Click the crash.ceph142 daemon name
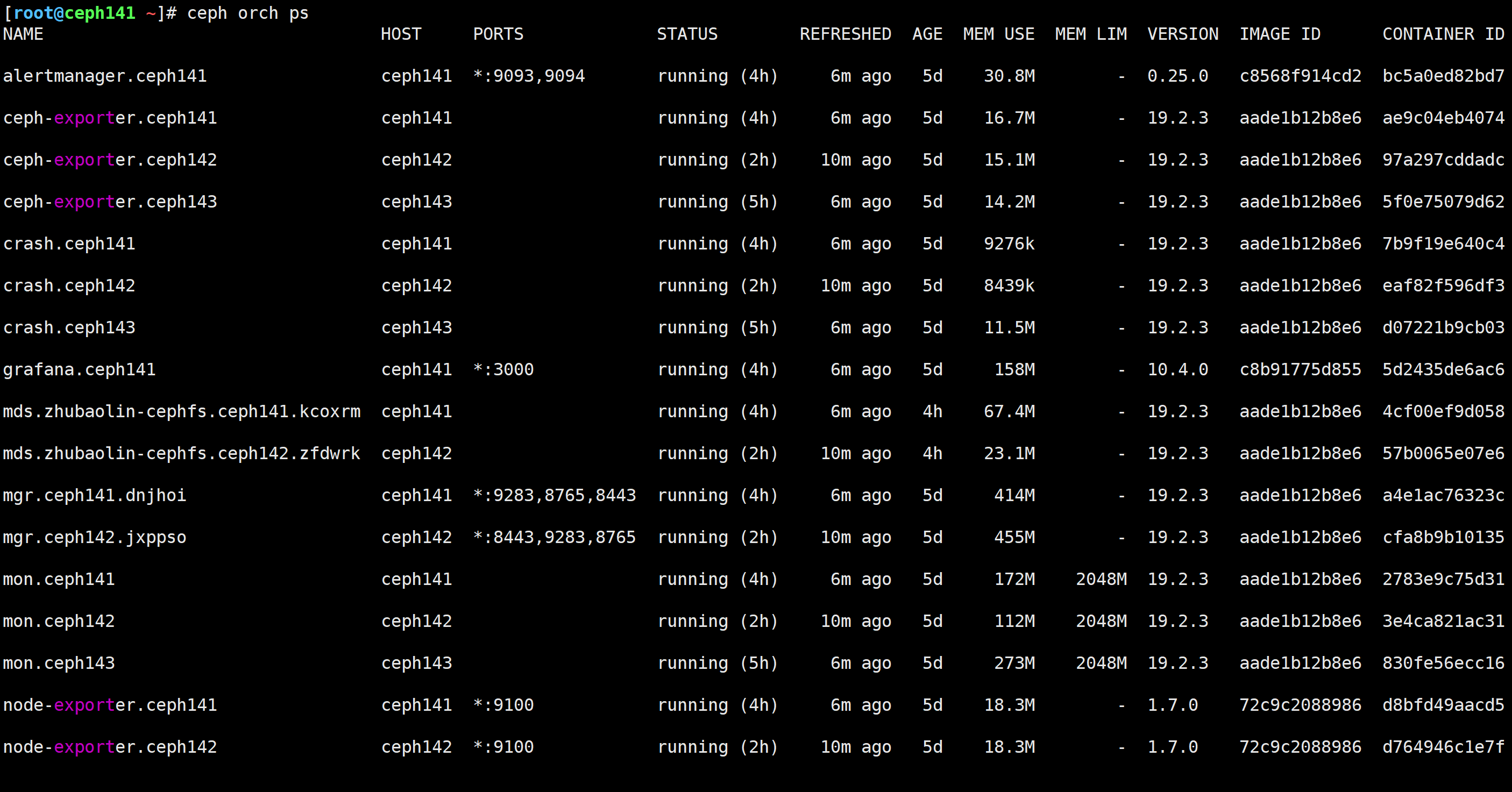1512x792 pixels. [69, 286]
